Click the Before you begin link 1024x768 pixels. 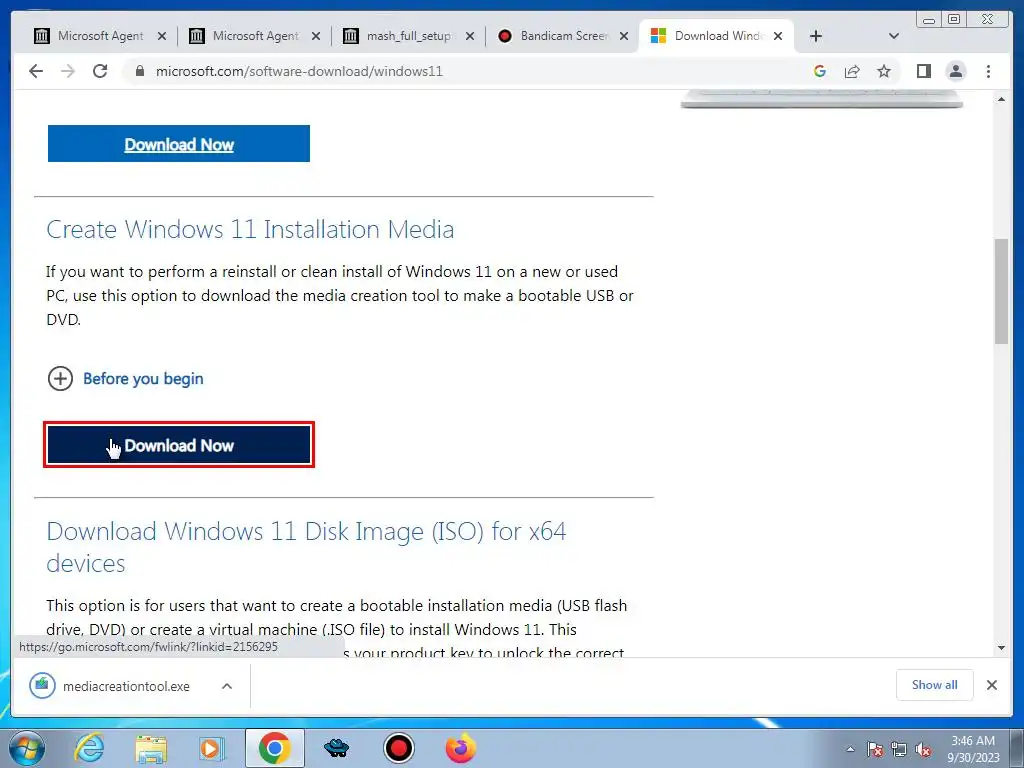pyautogui.click(x=143, y=378)
